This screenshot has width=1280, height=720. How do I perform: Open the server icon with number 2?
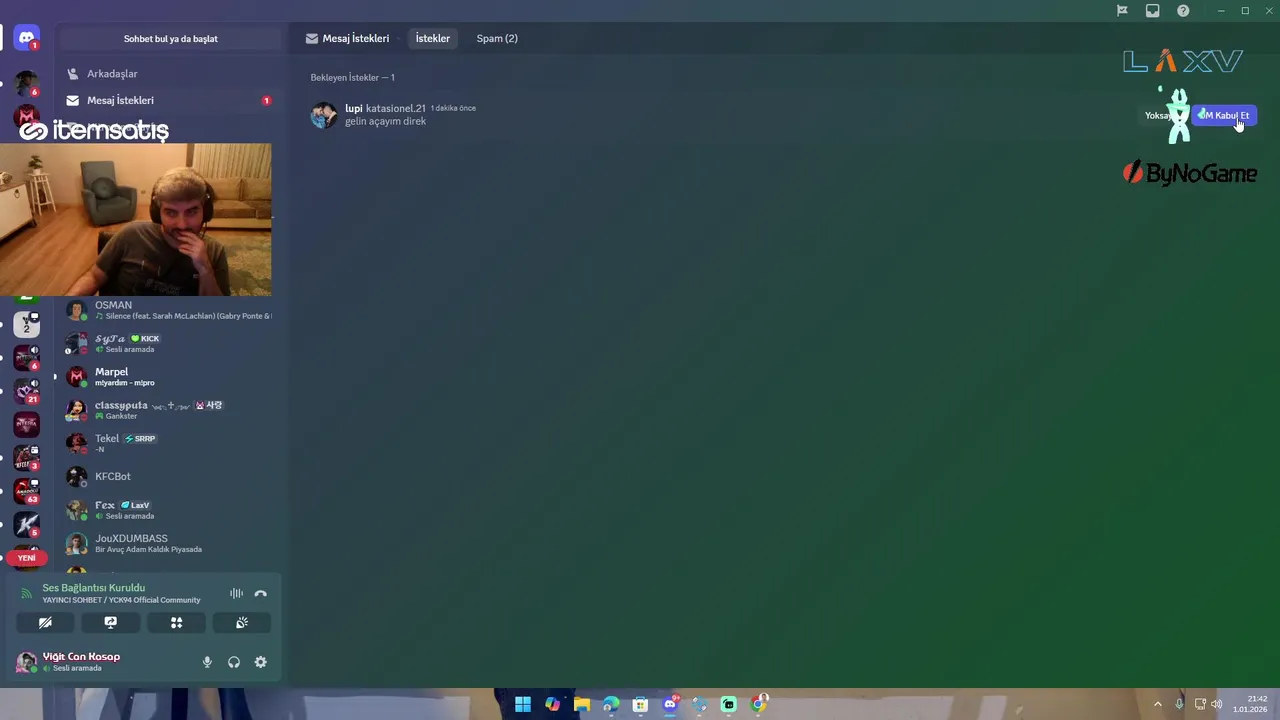click(27, 323)
